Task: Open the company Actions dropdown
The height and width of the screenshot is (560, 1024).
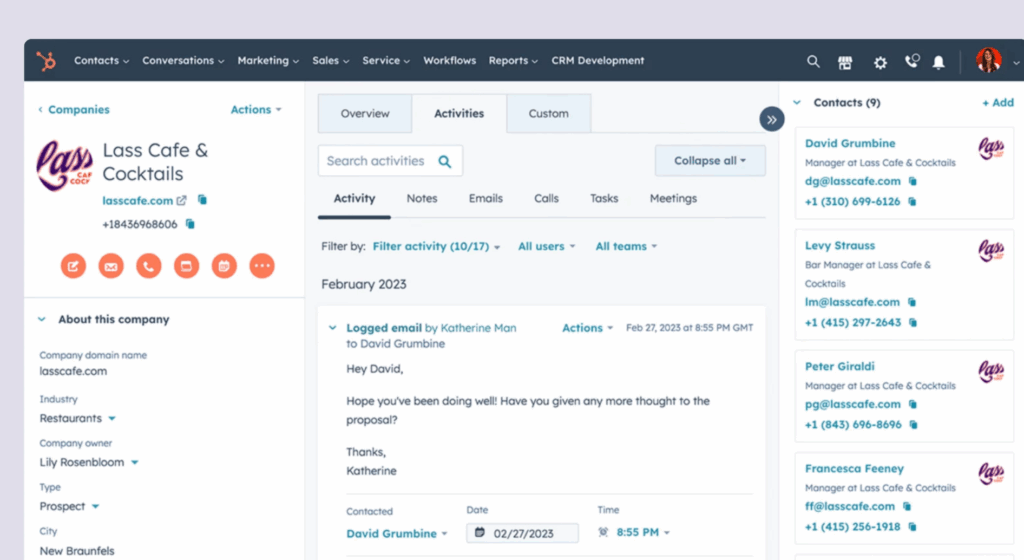Action: click(256, 110)
